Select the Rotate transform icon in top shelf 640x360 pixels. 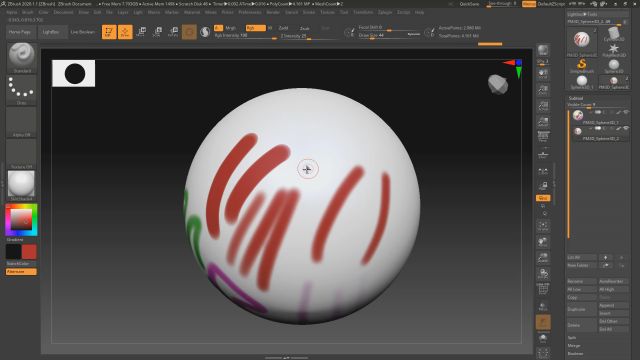coord(173,32)
